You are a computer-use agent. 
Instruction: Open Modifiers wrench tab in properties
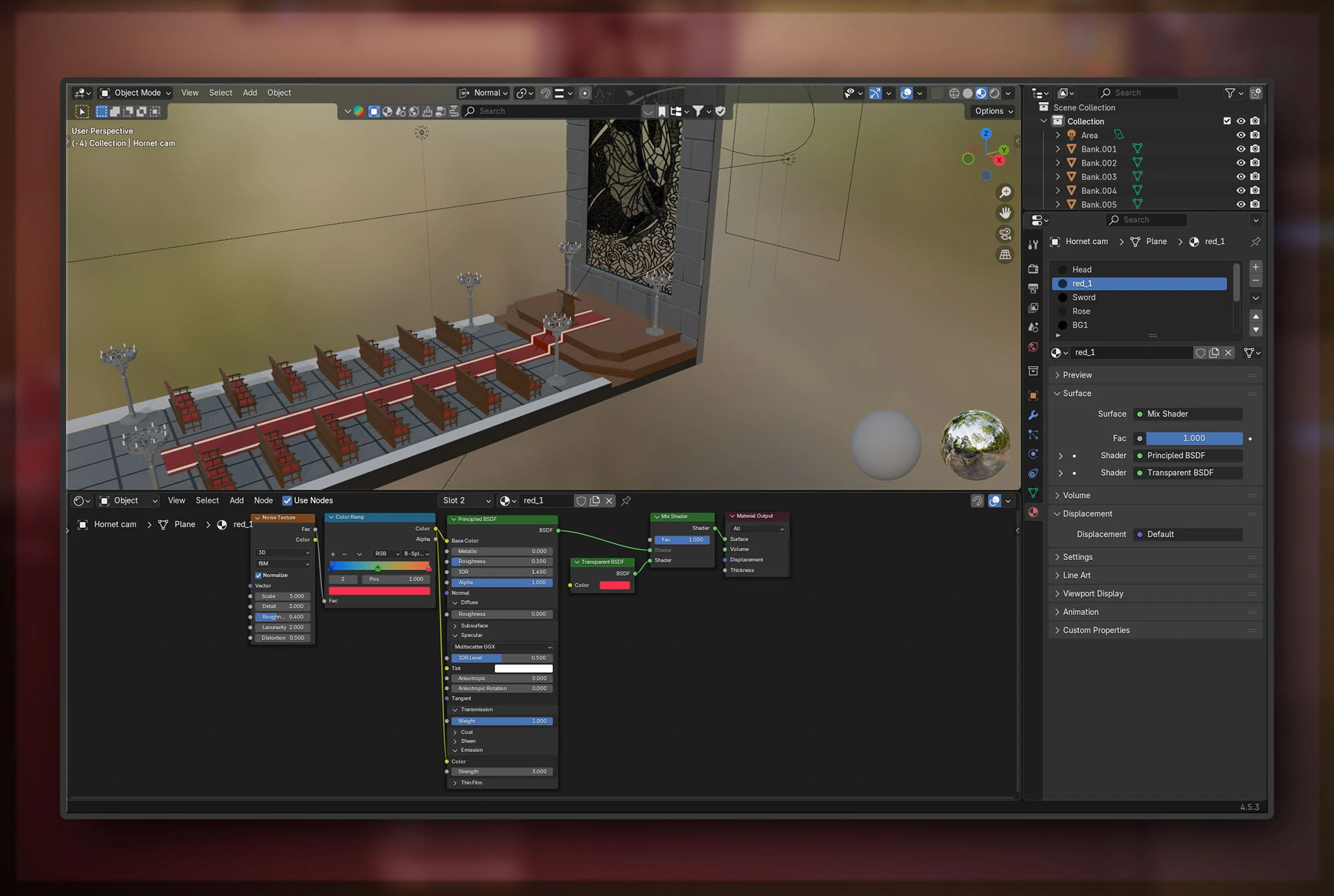(x=1033, y=415)
